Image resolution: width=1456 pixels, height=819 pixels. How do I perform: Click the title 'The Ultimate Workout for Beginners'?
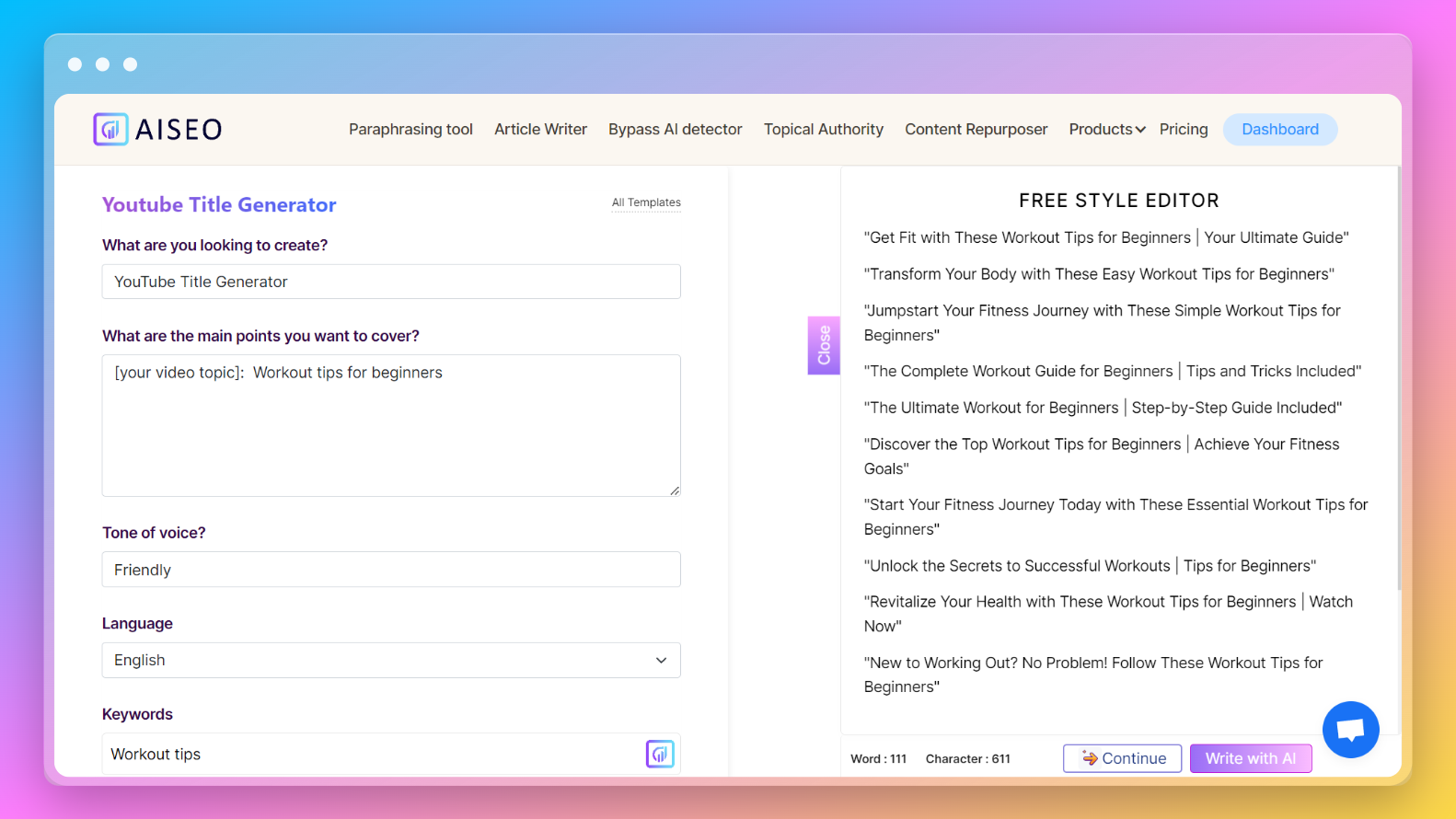pos(1103,408)
